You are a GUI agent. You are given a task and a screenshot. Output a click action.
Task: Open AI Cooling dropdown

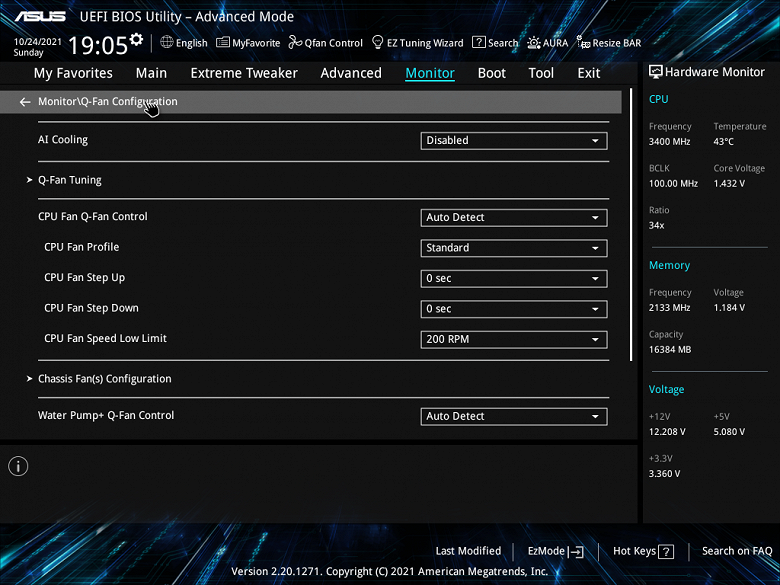coord(514,141)
